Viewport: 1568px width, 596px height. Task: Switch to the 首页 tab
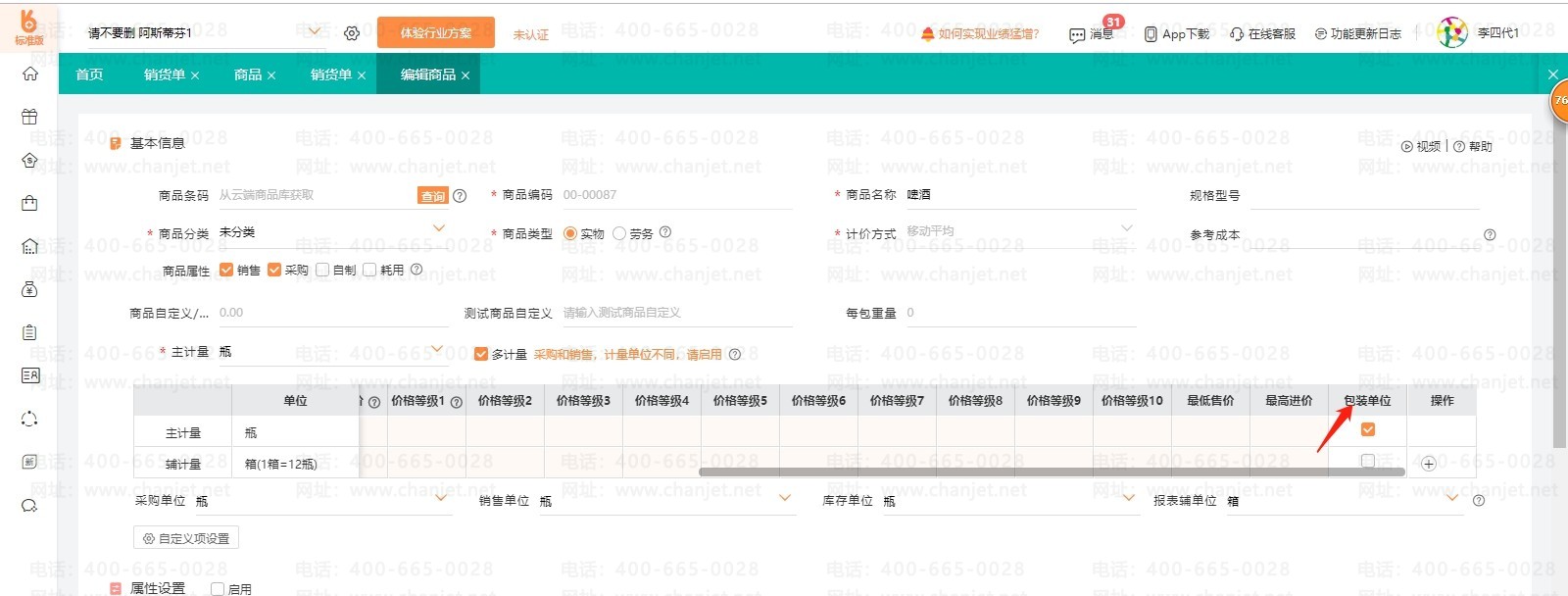point(89,74)
